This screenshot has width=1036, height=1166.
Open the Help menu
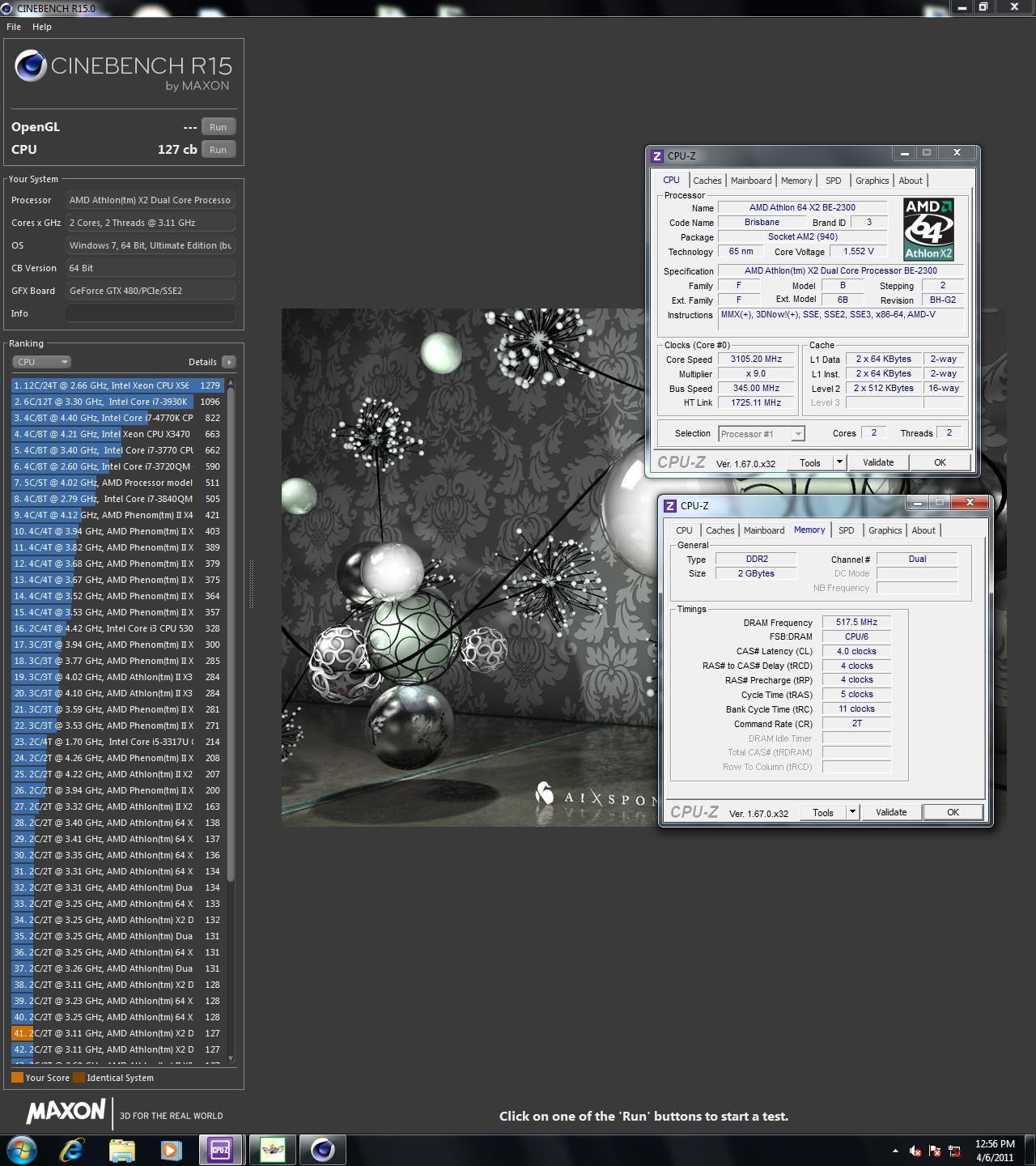pos(42,27)
